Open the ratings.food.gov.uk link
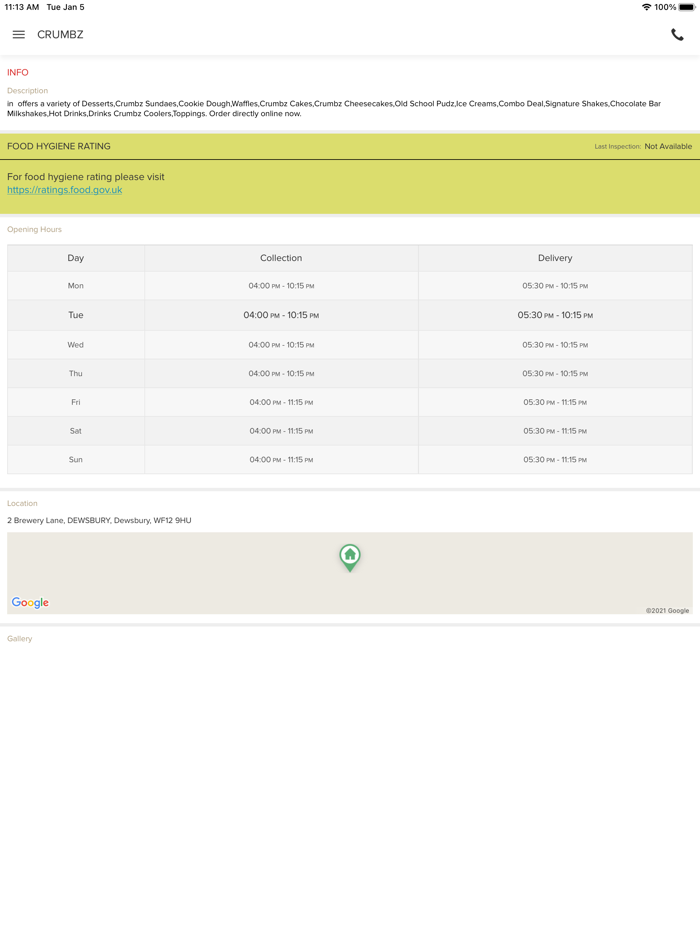The height and width of the screenshot is (934, 700). [64, 190]
